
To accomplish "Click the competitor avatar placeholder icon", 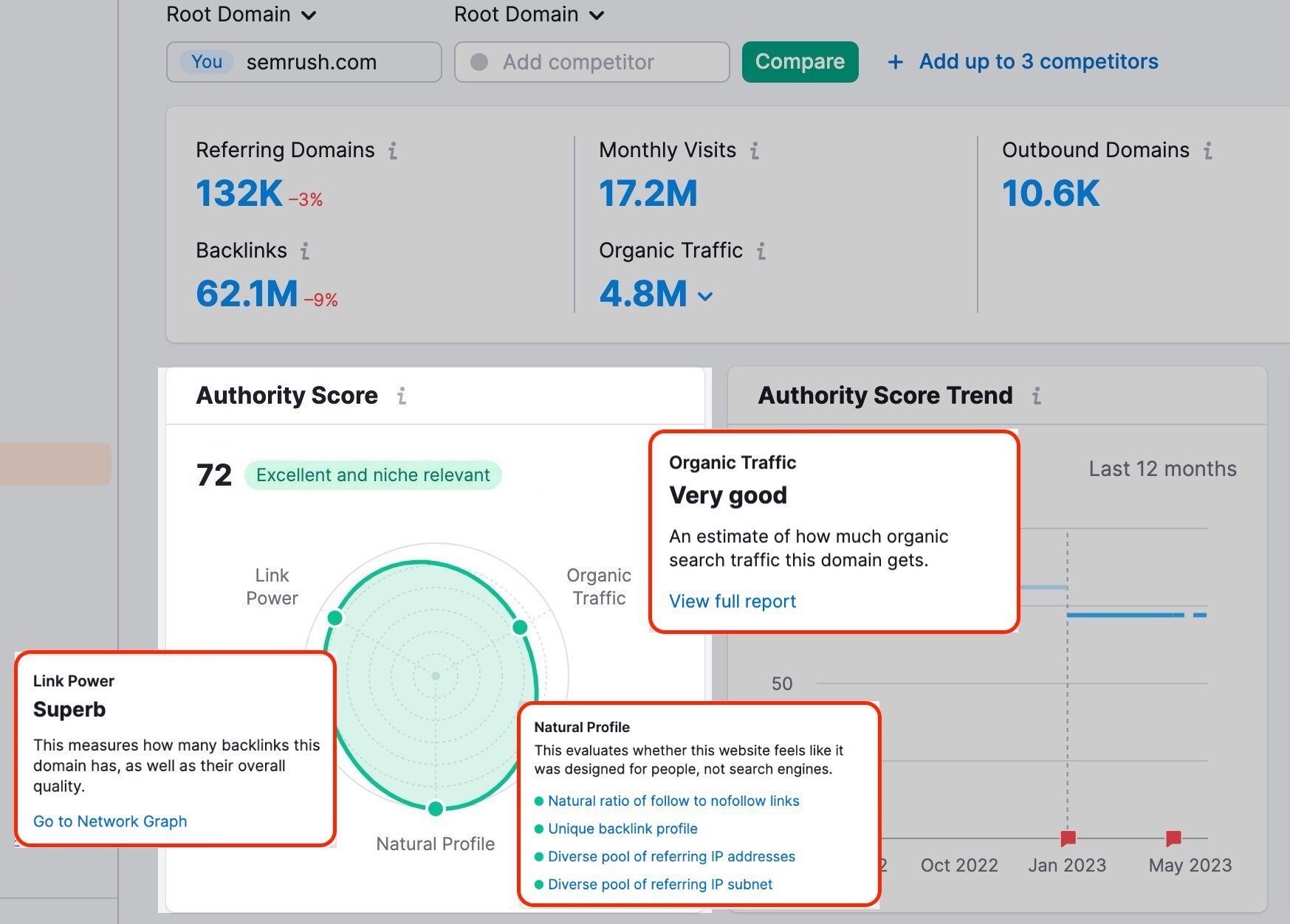I will coord(481,62).
